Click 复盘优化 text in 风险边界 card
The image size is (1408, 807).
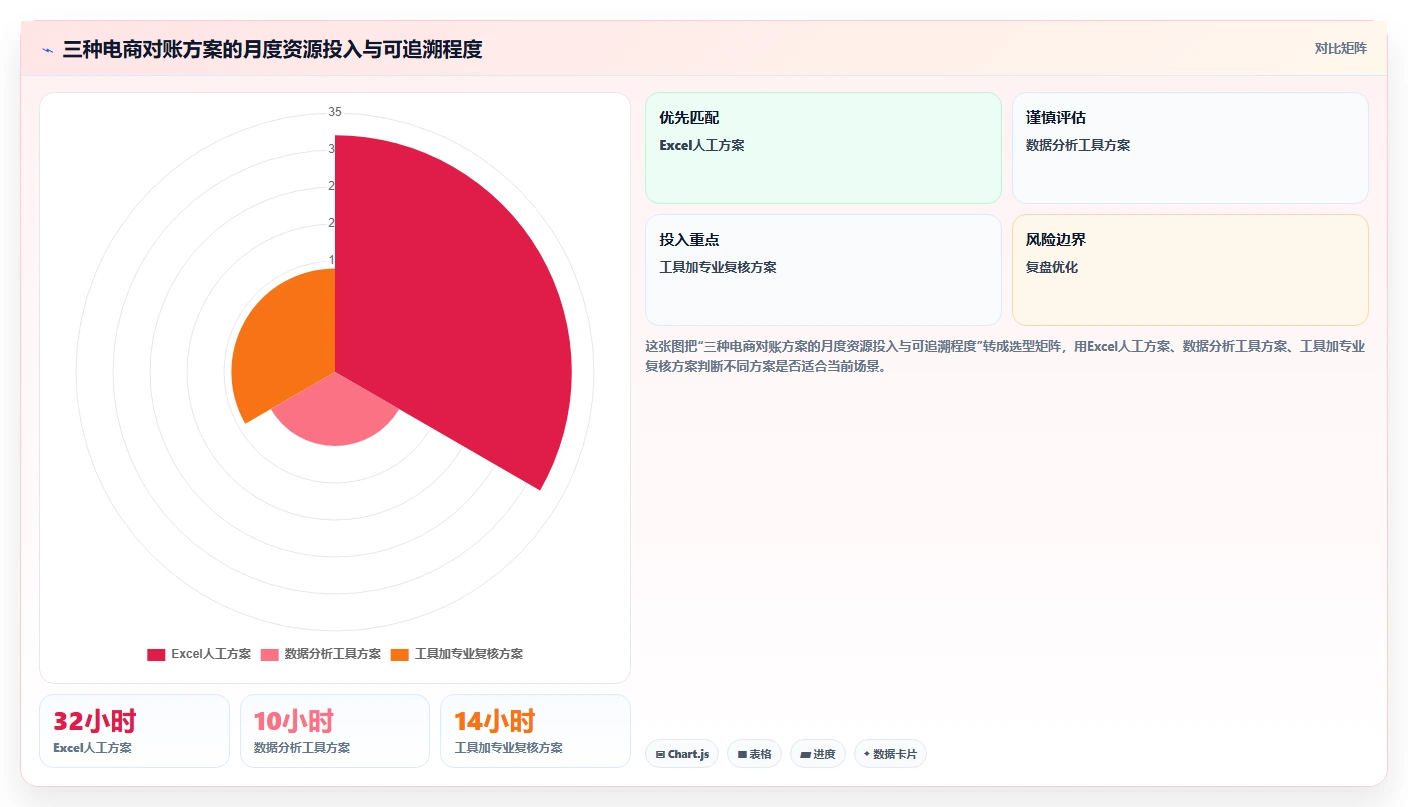point(1052,268)
